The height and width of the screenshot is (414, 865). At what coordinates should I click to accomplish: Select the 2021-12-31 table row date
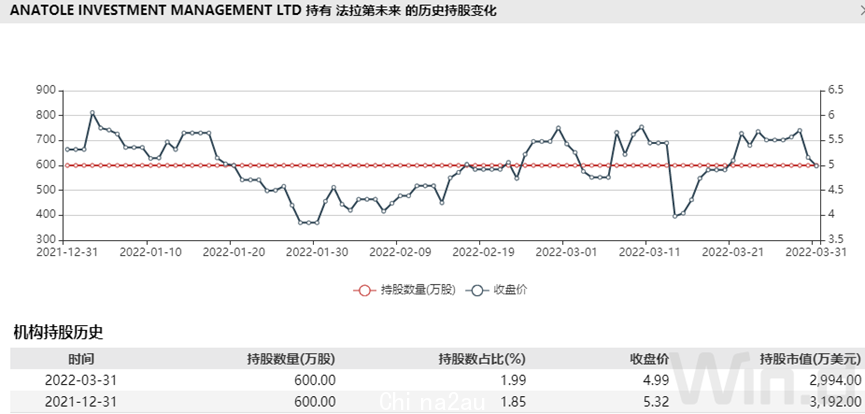81,401
